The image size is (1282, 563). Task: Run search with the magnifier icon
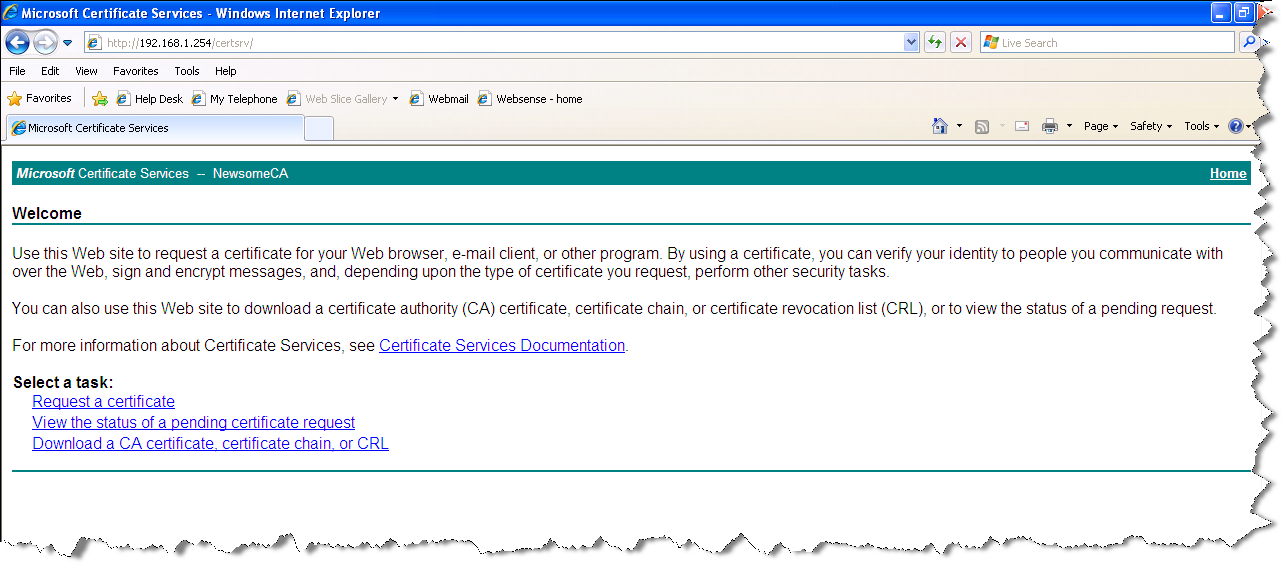tap(1249, 42)
